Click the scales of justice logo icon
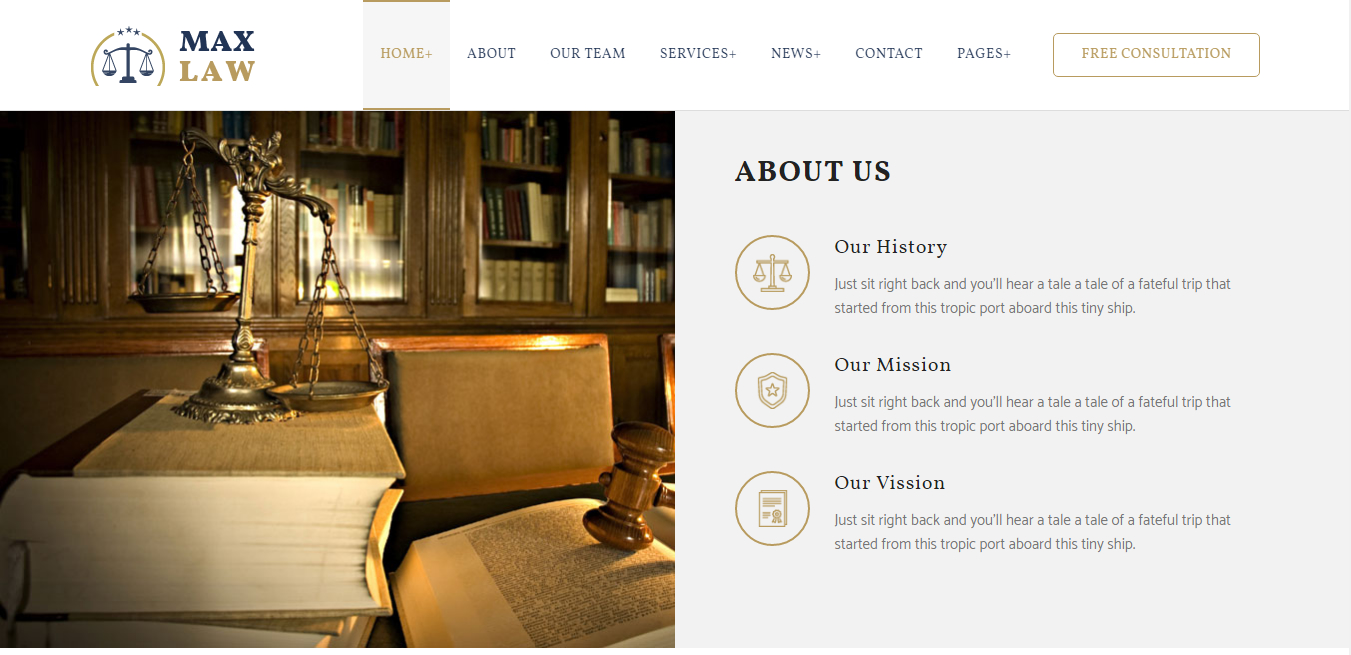 point(128,57)
